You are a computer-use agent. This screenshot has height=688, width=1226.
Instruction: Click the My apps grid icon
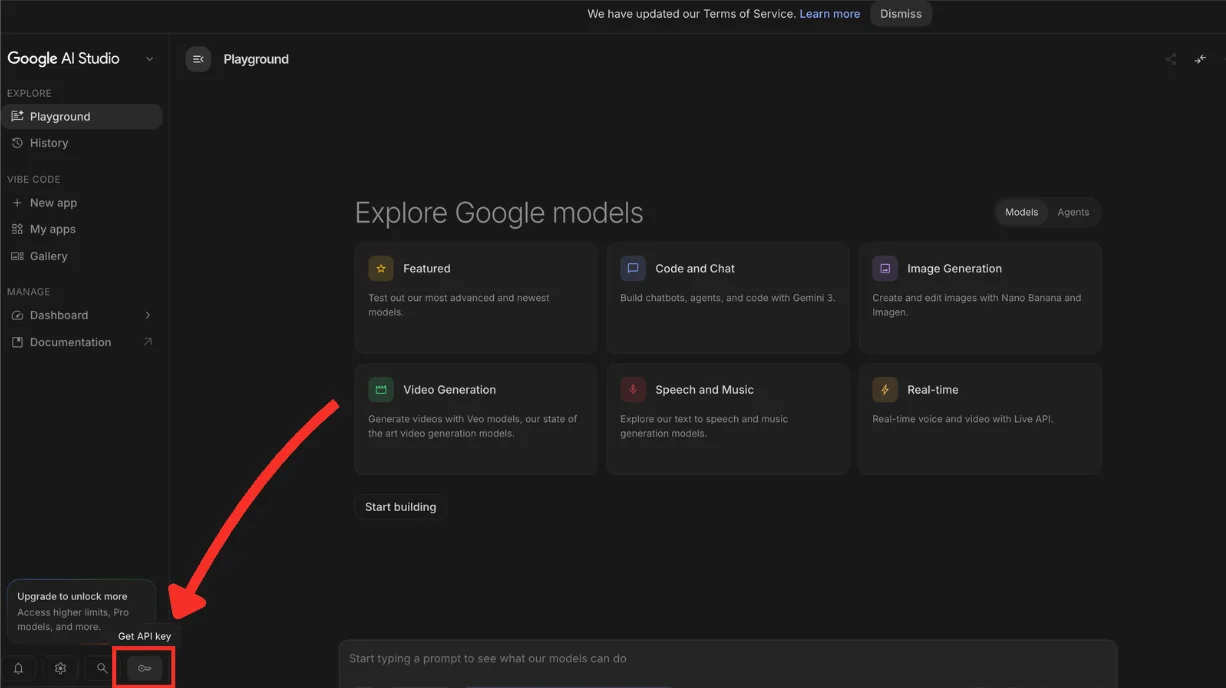click(17, 229)
